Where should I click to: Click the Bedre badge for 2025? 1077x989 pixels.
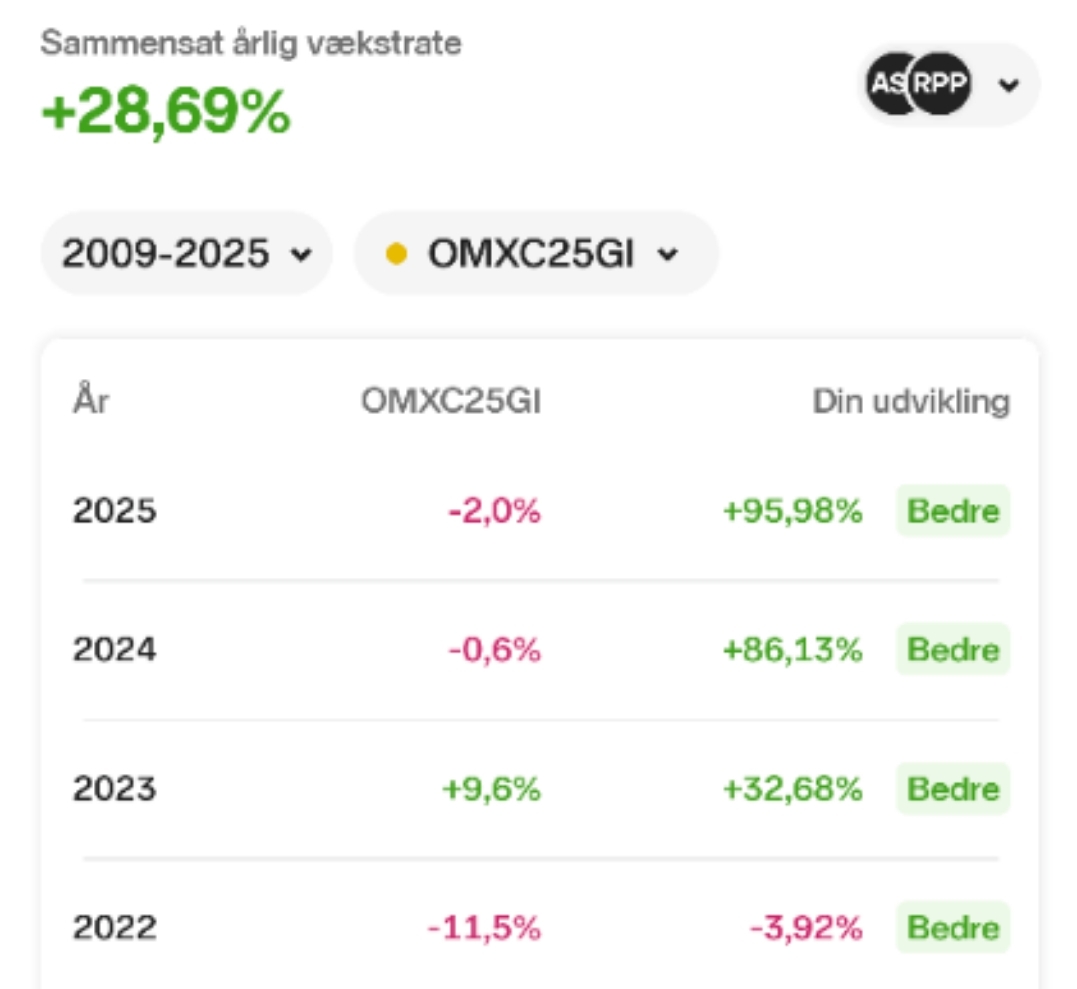coord(953,510)
